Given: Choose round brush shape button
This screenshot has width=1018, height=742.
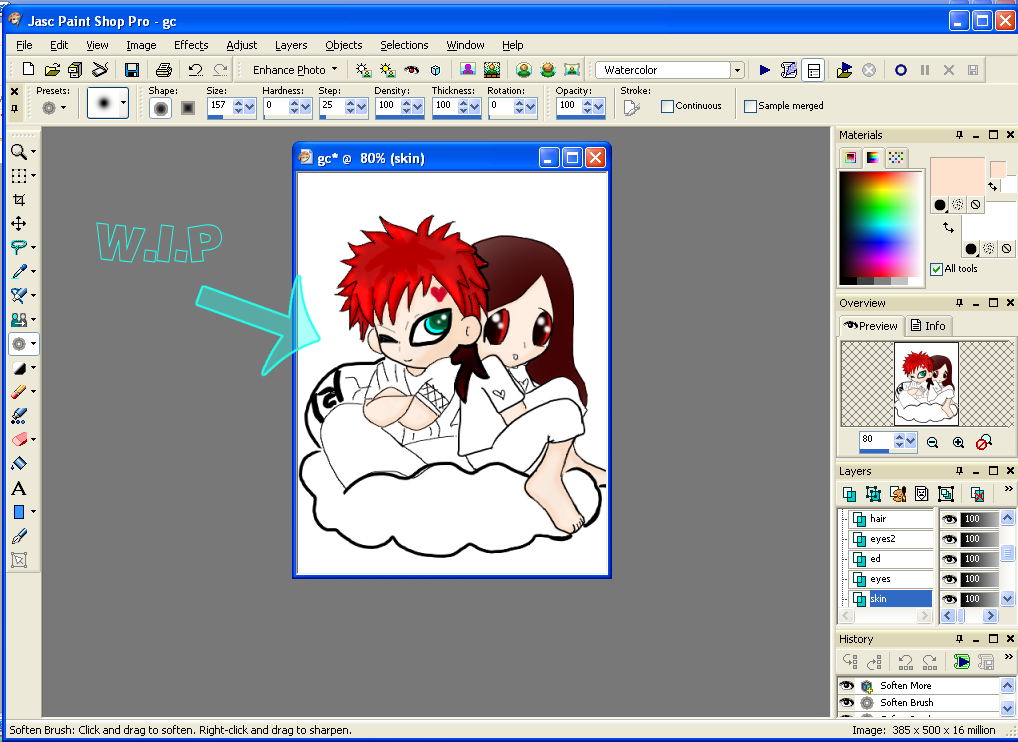Looking at the screenshot, I should point(160,108).
